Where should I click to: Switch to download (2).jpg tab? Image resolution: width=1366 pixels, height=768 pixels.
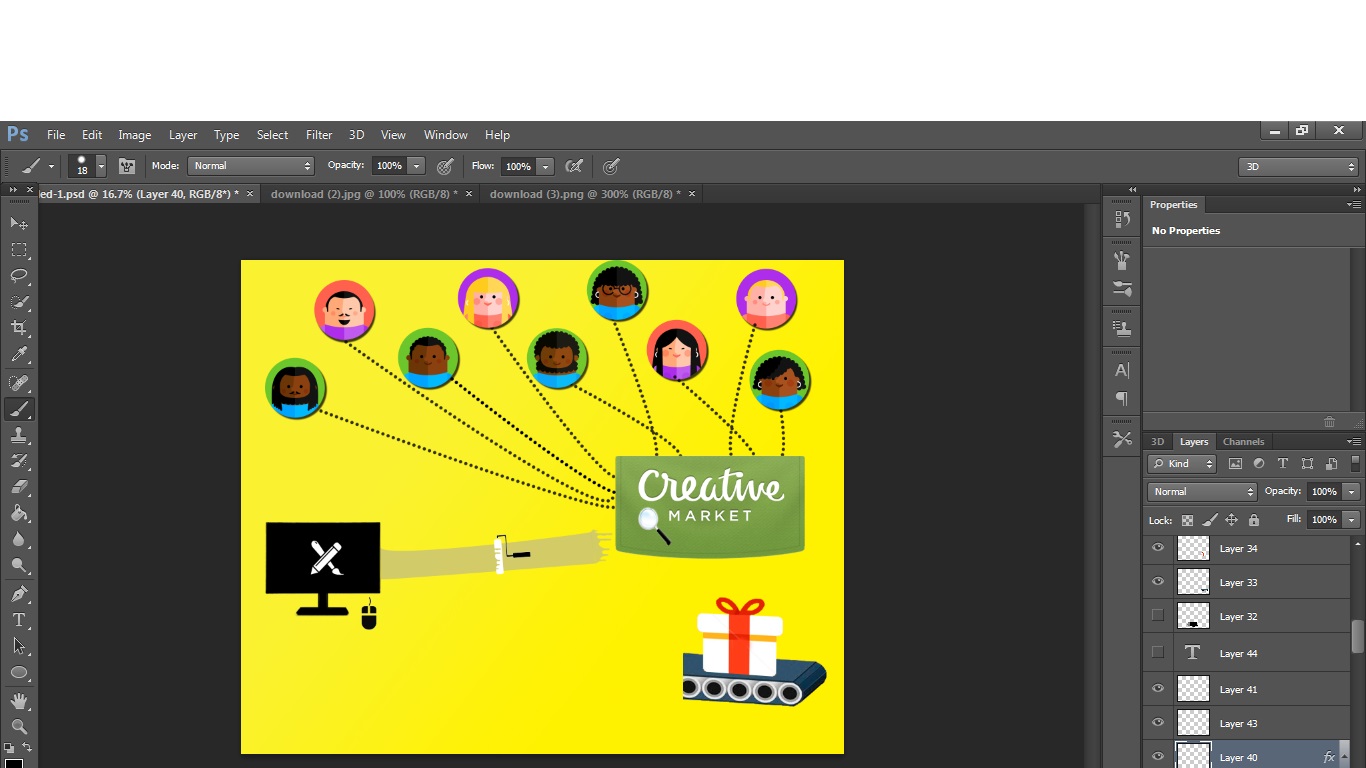[364, 194]
